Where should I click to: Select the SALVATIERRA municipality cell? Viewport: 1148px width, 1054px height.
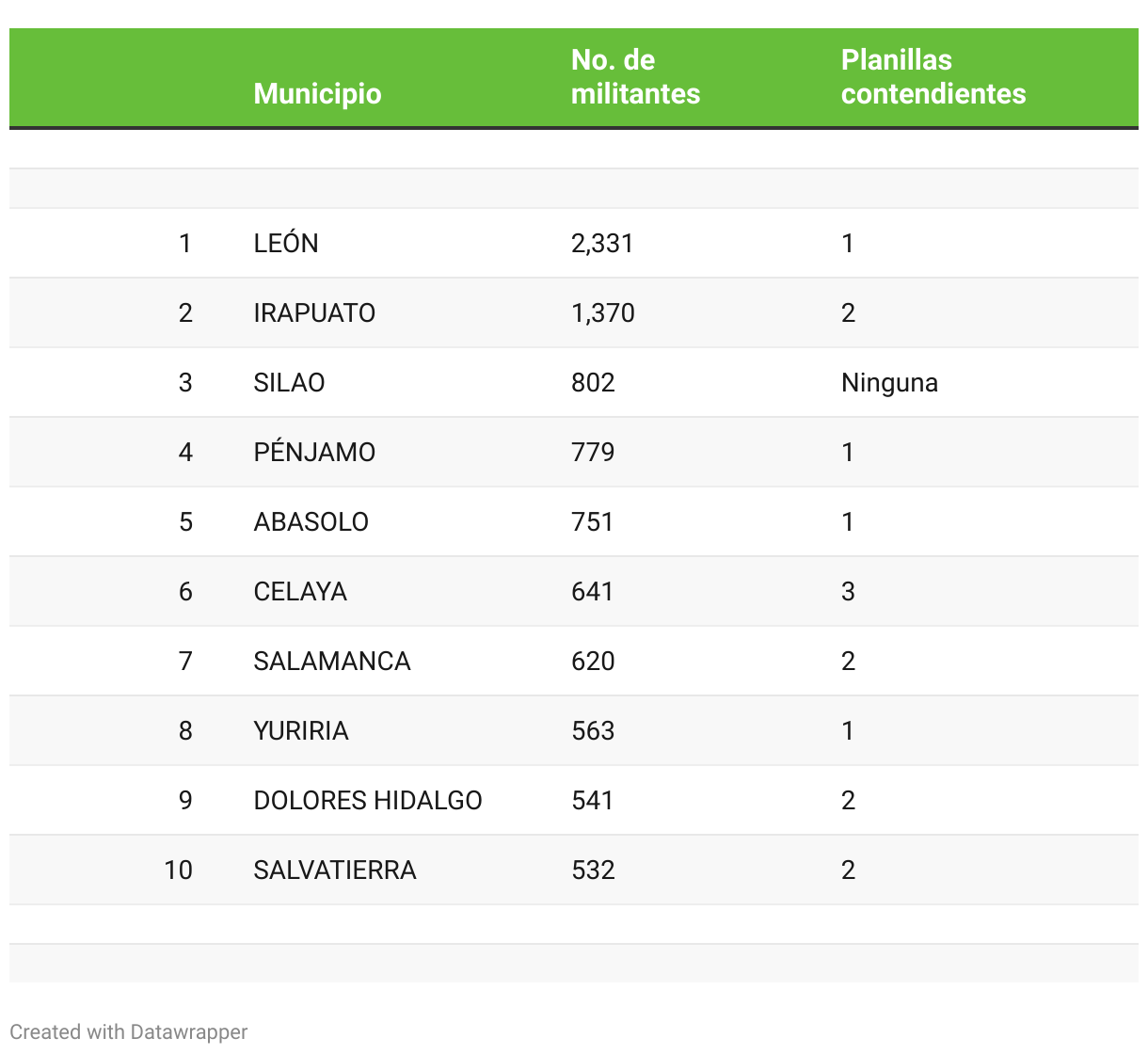335,870
